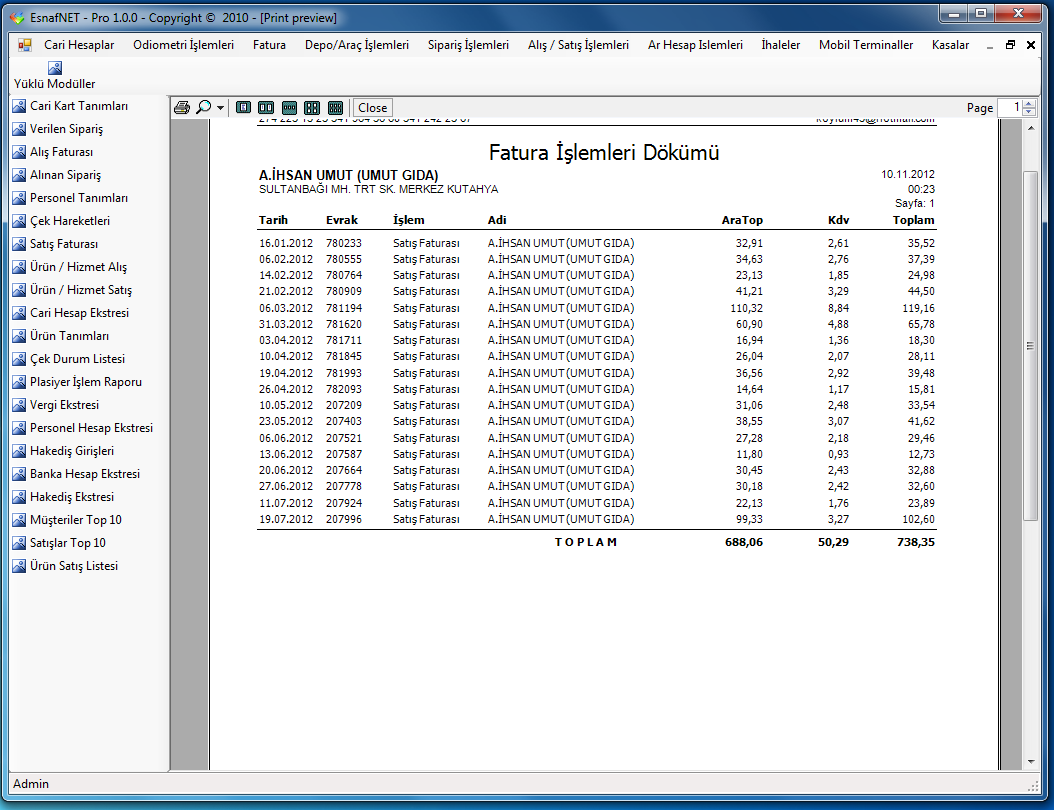The width and height of the screenshot is (1054, 810).
Task: Click the Zoom magnifier icon
Action: [203, 108]
